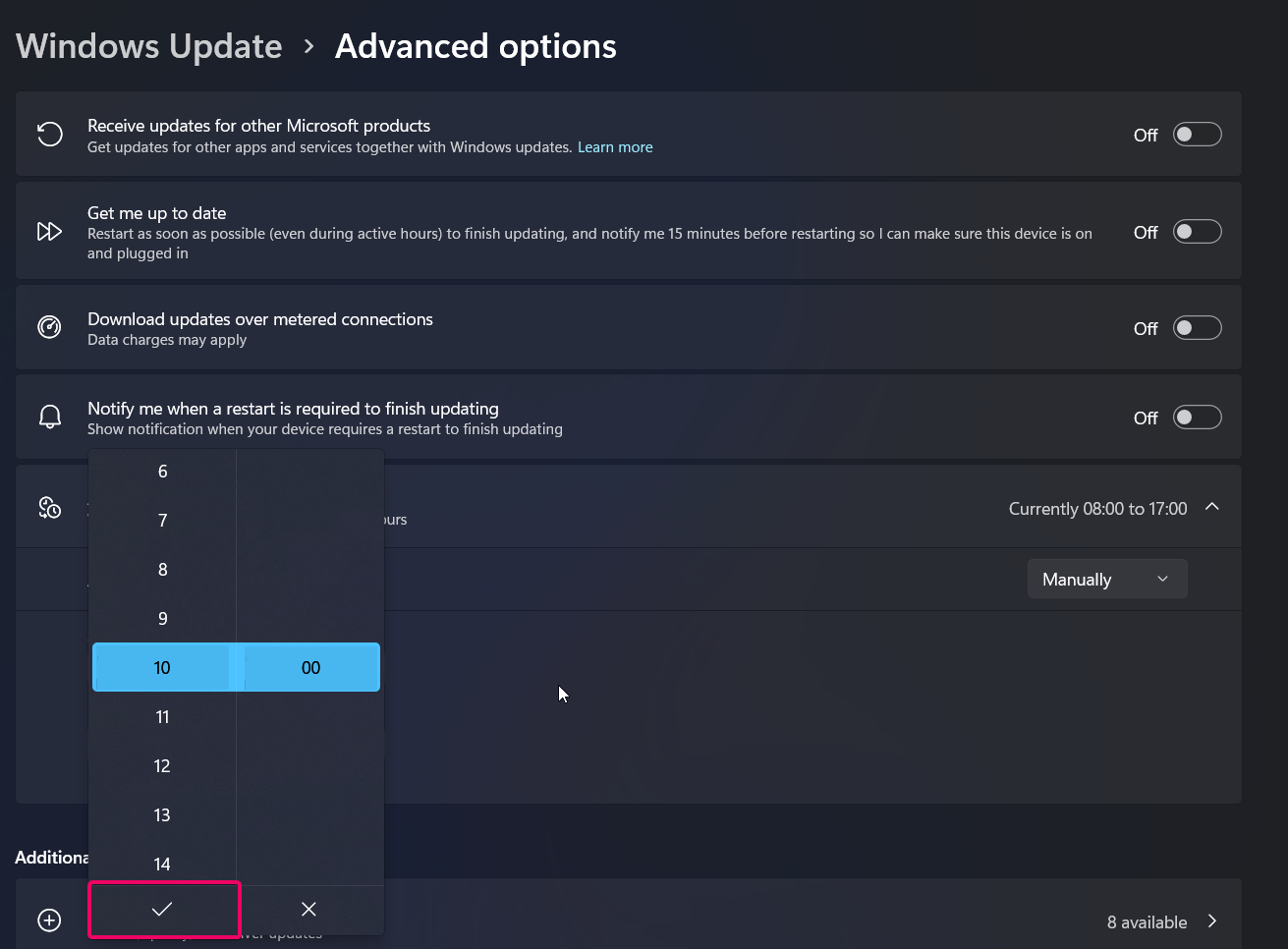Click the Currently 08:00 to 17:00 text
1288x949 pixels.
pos(1097,509)
